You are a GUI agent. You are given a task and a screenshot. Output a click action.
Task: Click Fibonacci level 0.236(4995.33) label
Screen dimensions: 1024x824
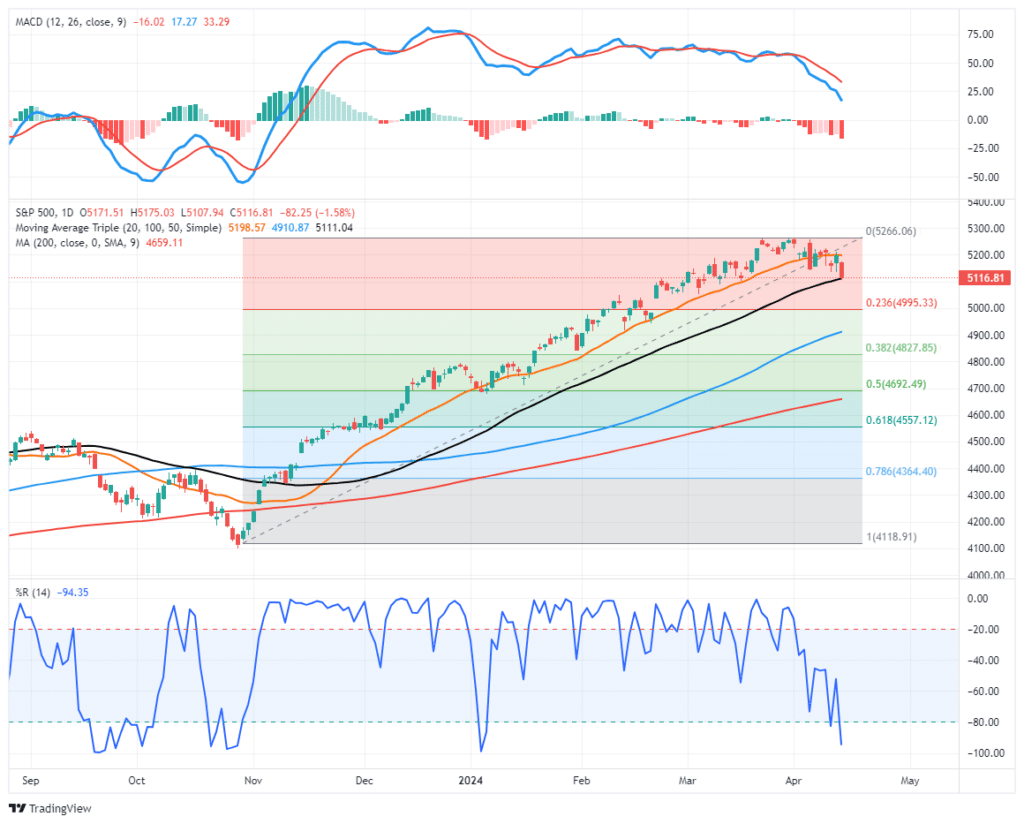point(901,303)
